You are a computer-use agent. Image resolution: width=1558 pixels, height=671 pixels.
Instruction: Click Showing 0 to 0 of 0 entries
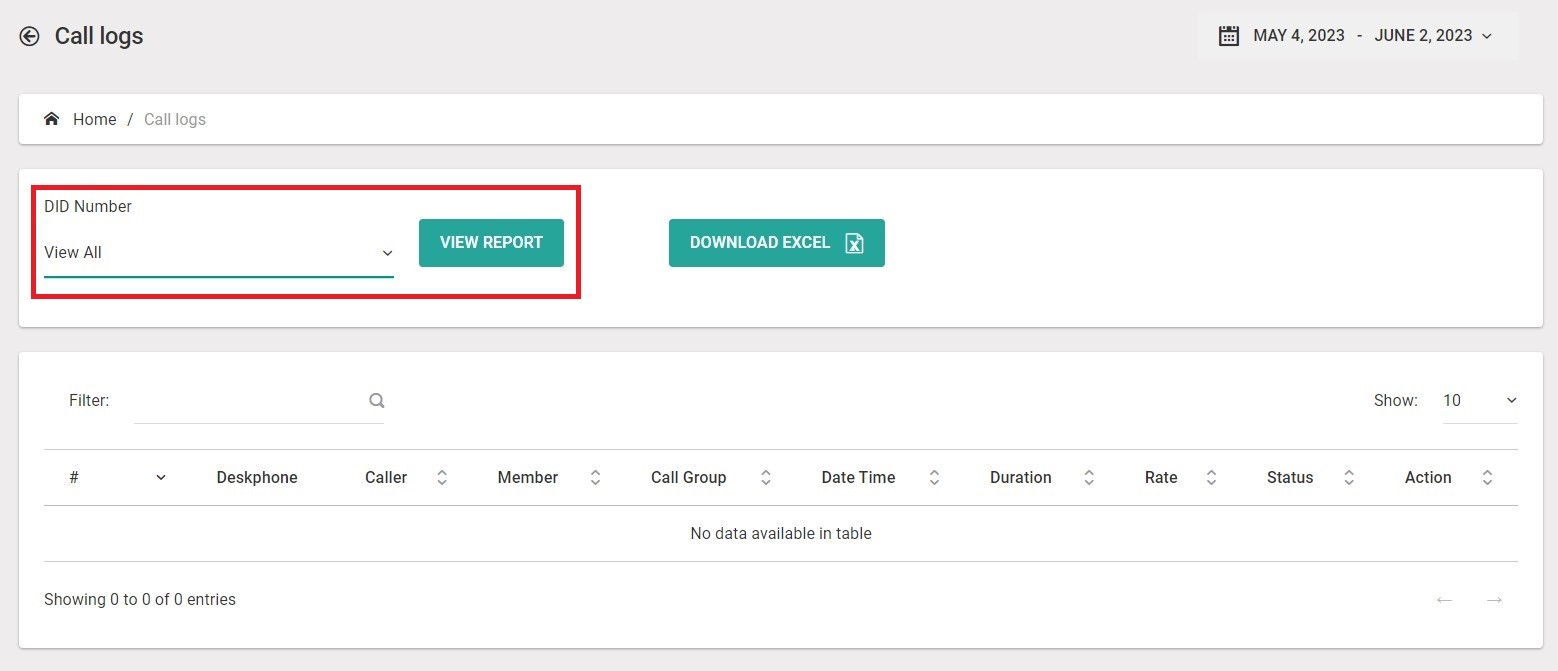140,600
